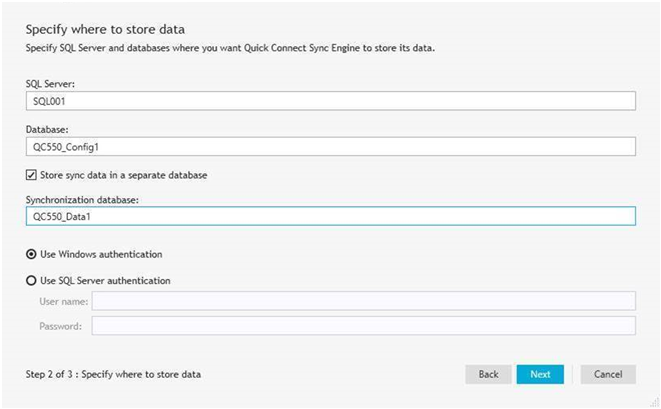Viewport: 661px width, 409px height.
Task: Go to previous step with Back button
Action: pyautogui.click(x=488, y=374)
